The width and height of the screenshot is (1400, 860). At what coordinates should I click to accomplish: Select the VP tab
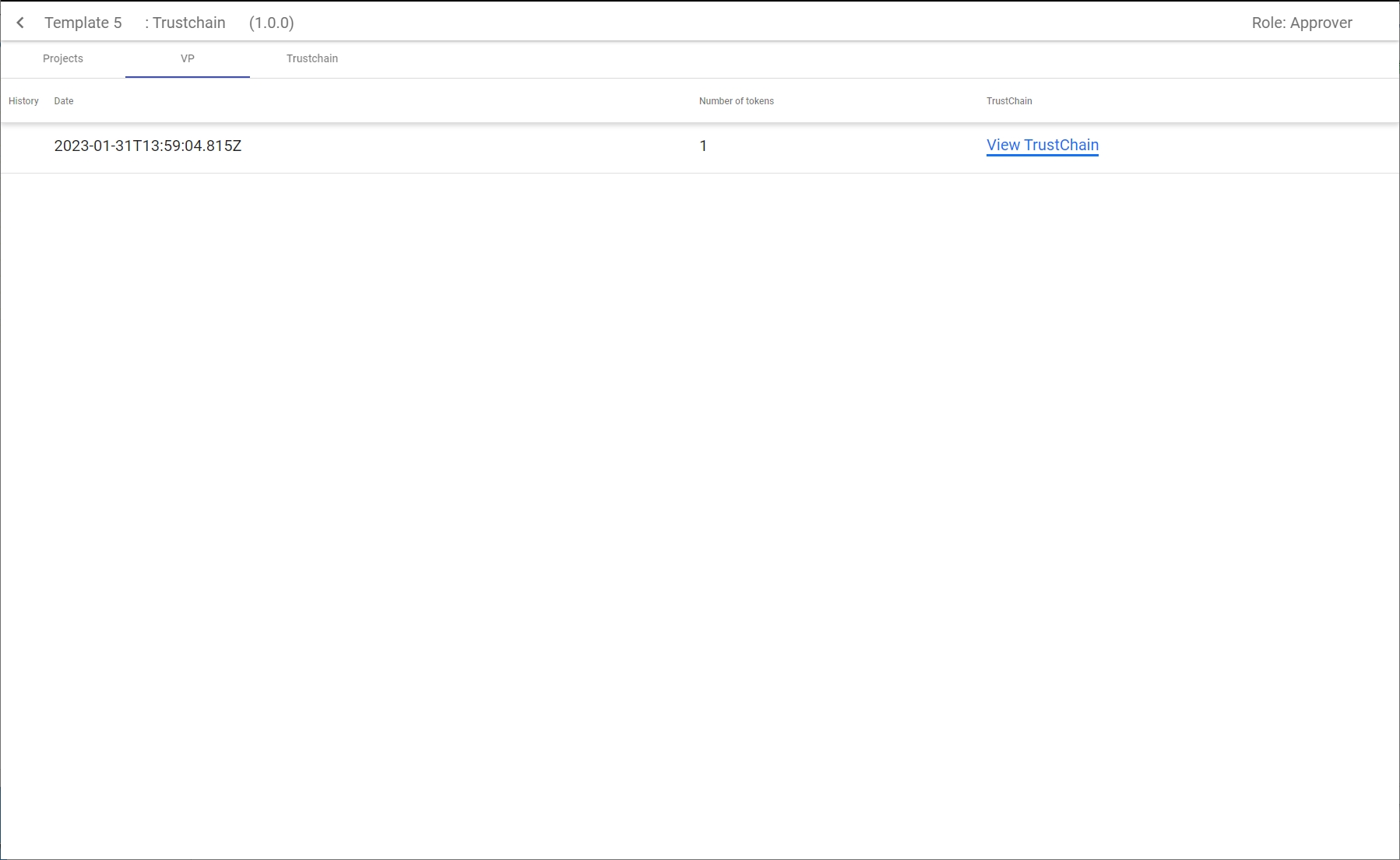[188, 58]
